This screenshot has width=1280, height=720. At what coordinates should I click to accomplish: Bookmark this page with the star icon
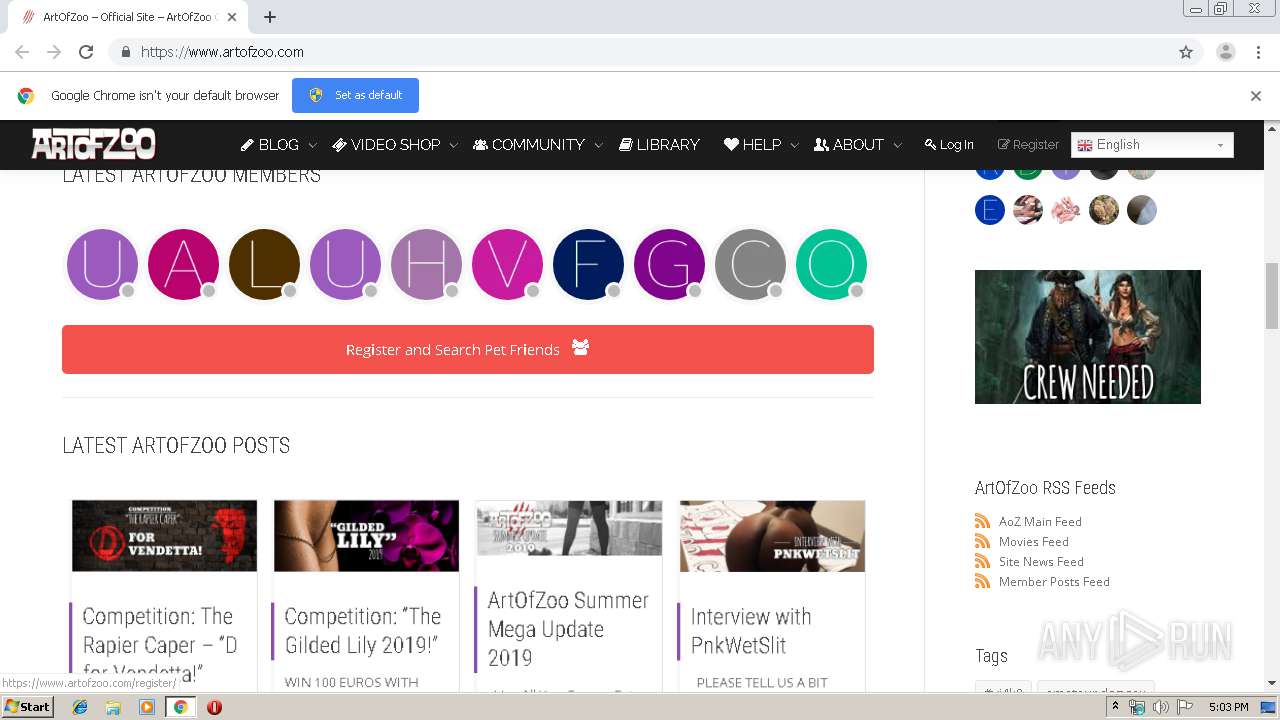pos(1186,52)
